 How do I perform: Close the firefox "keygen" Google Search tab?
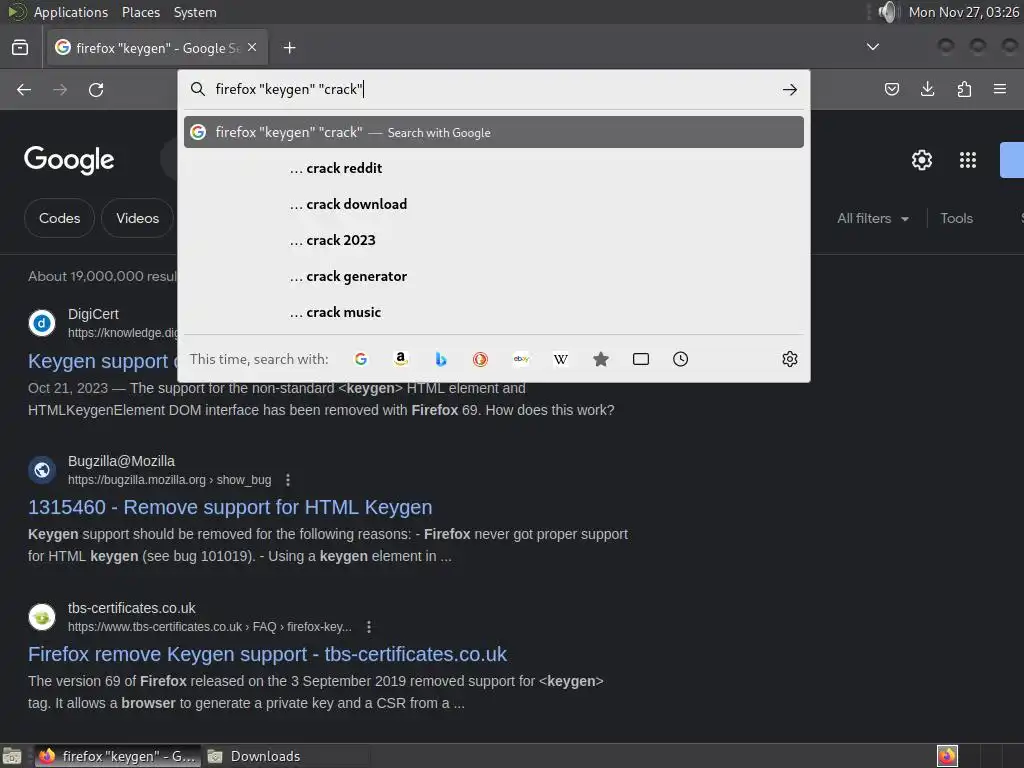pos(252,48)
